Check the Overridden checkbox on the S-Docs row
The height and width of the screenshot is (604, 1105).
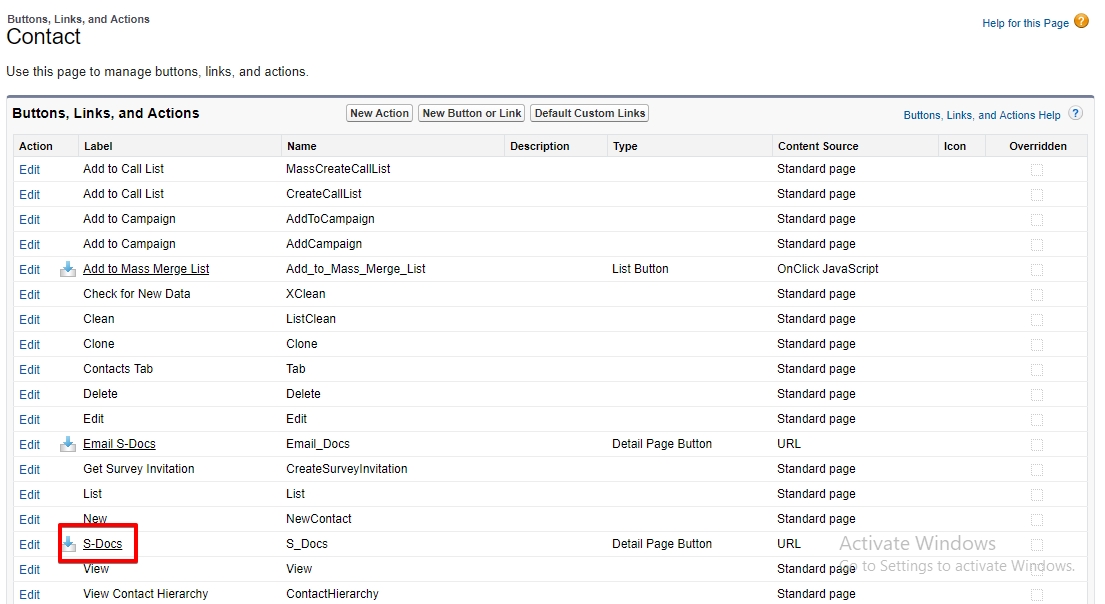1037,544
